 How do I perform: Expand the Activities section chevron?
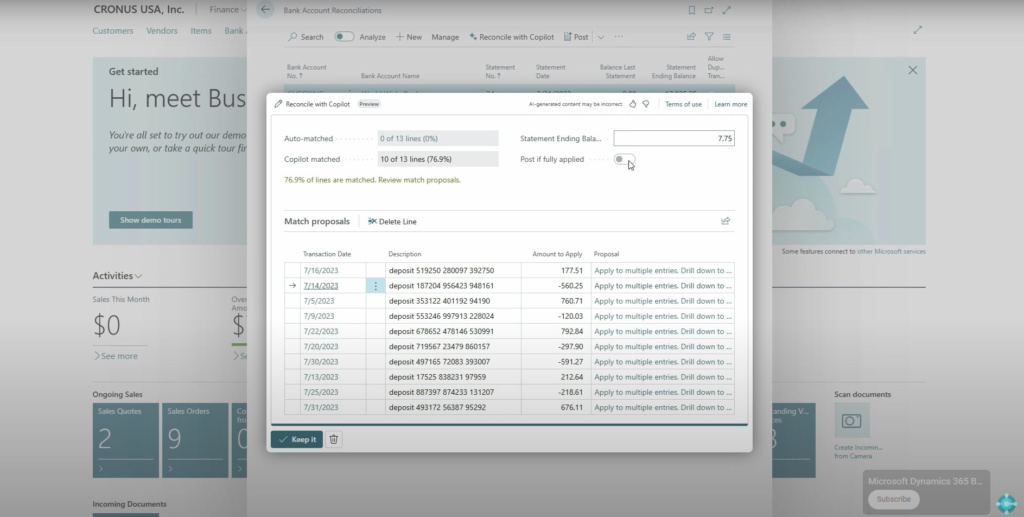tap(139, 276)
